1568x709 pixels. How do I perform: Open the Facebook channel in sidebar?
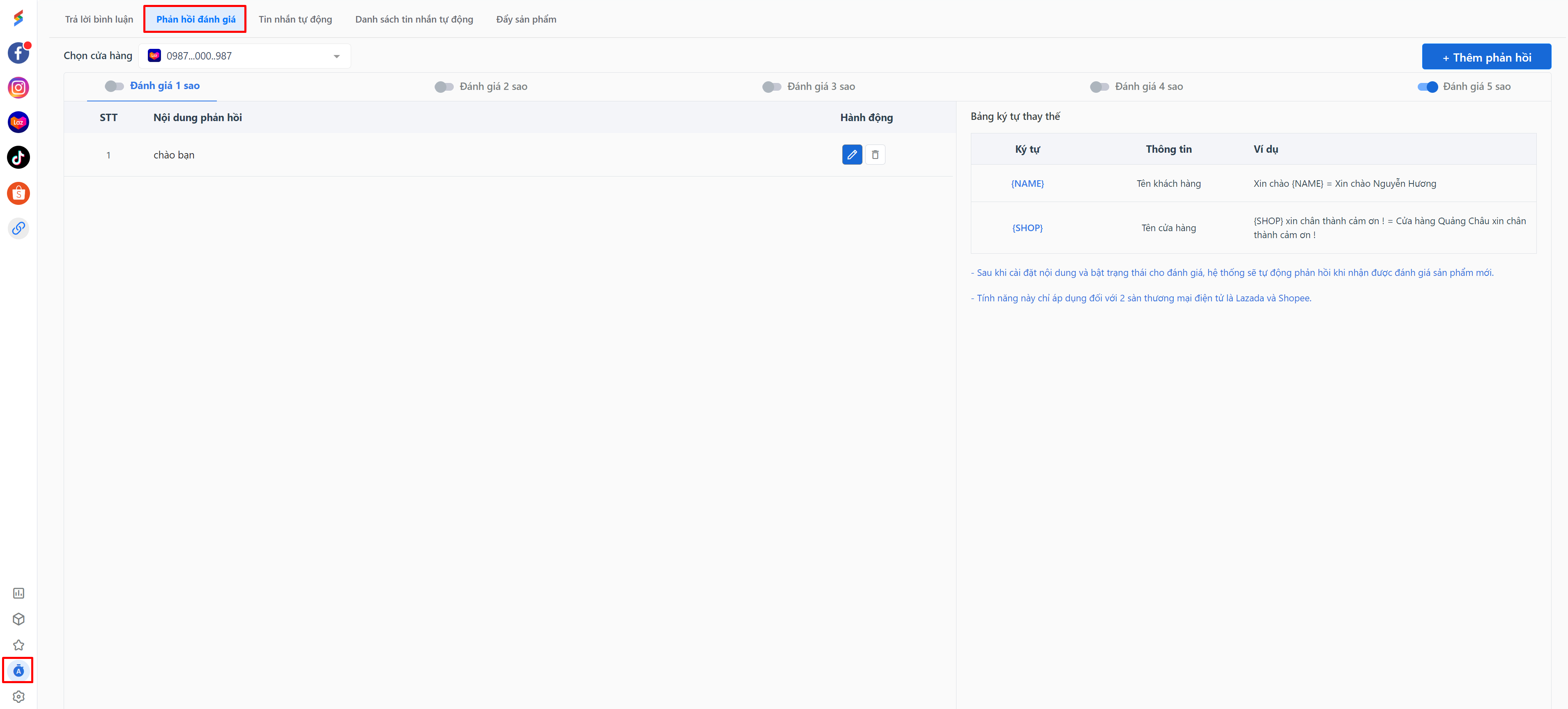18,53
